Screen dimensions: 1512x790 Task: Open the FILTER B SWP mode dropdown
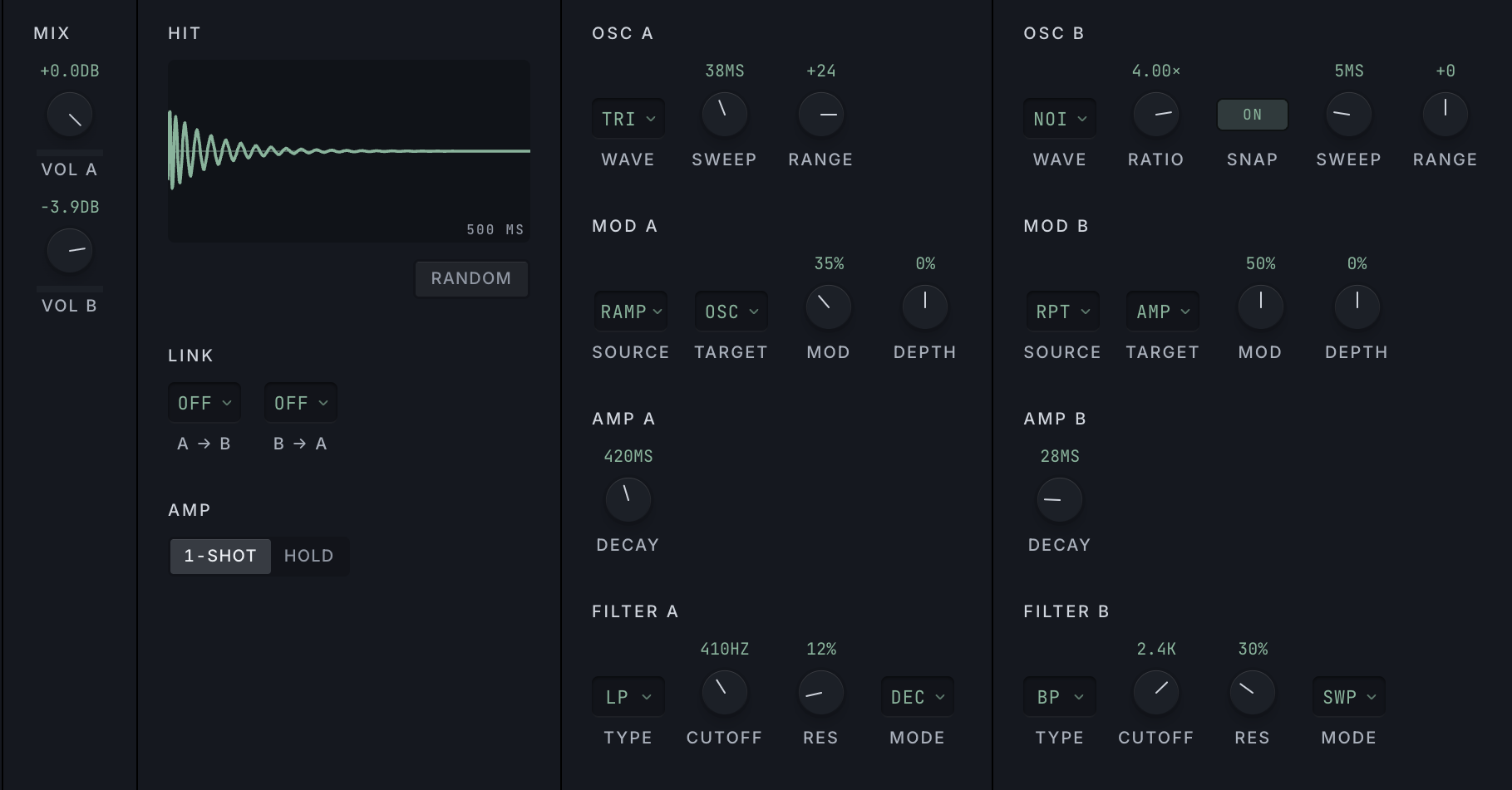1349,697
